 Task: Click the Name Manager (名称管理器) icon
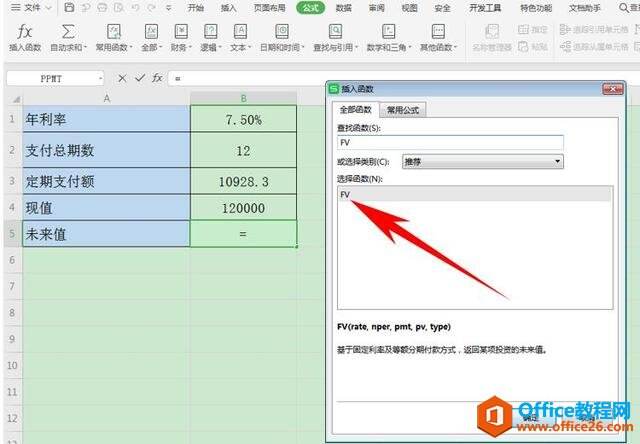click(x=492, y=31)
